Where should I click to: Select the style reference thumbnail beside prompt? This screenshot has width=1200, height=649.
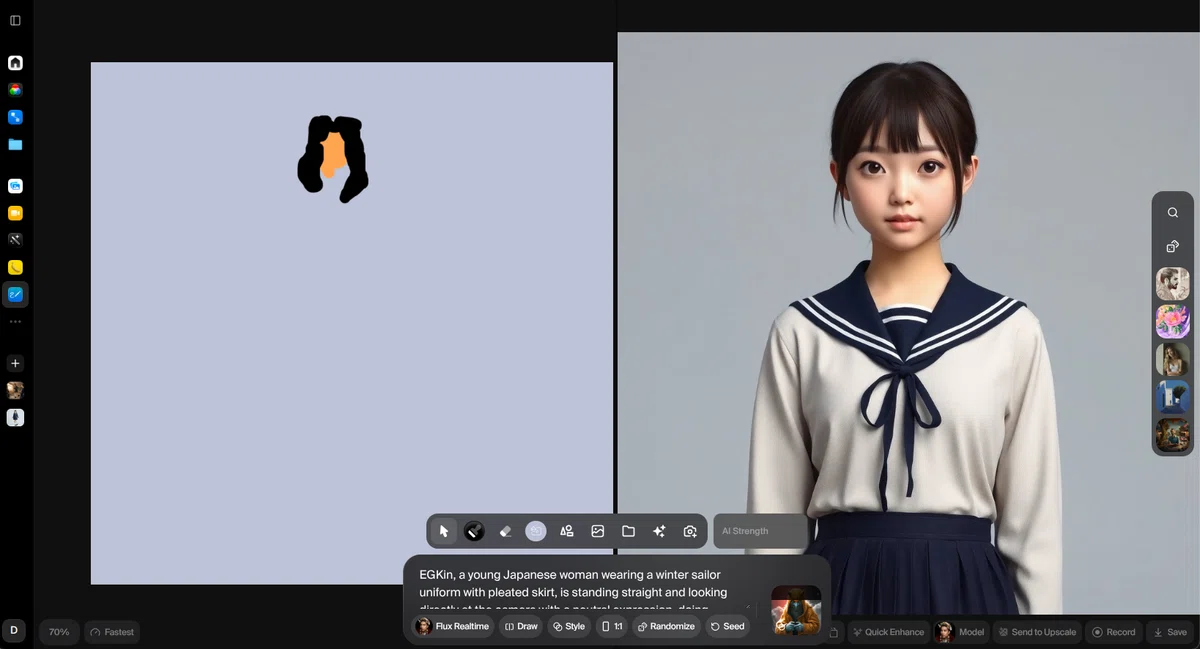[x=796, y=609]
